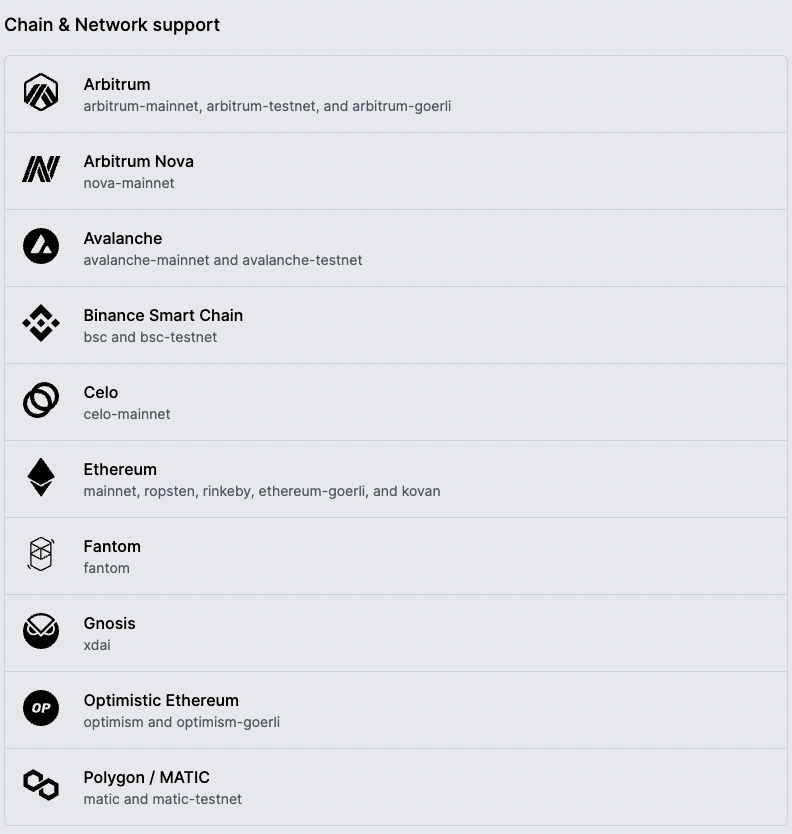Click the Gnosis owl icon

click(x=41, y=631)
